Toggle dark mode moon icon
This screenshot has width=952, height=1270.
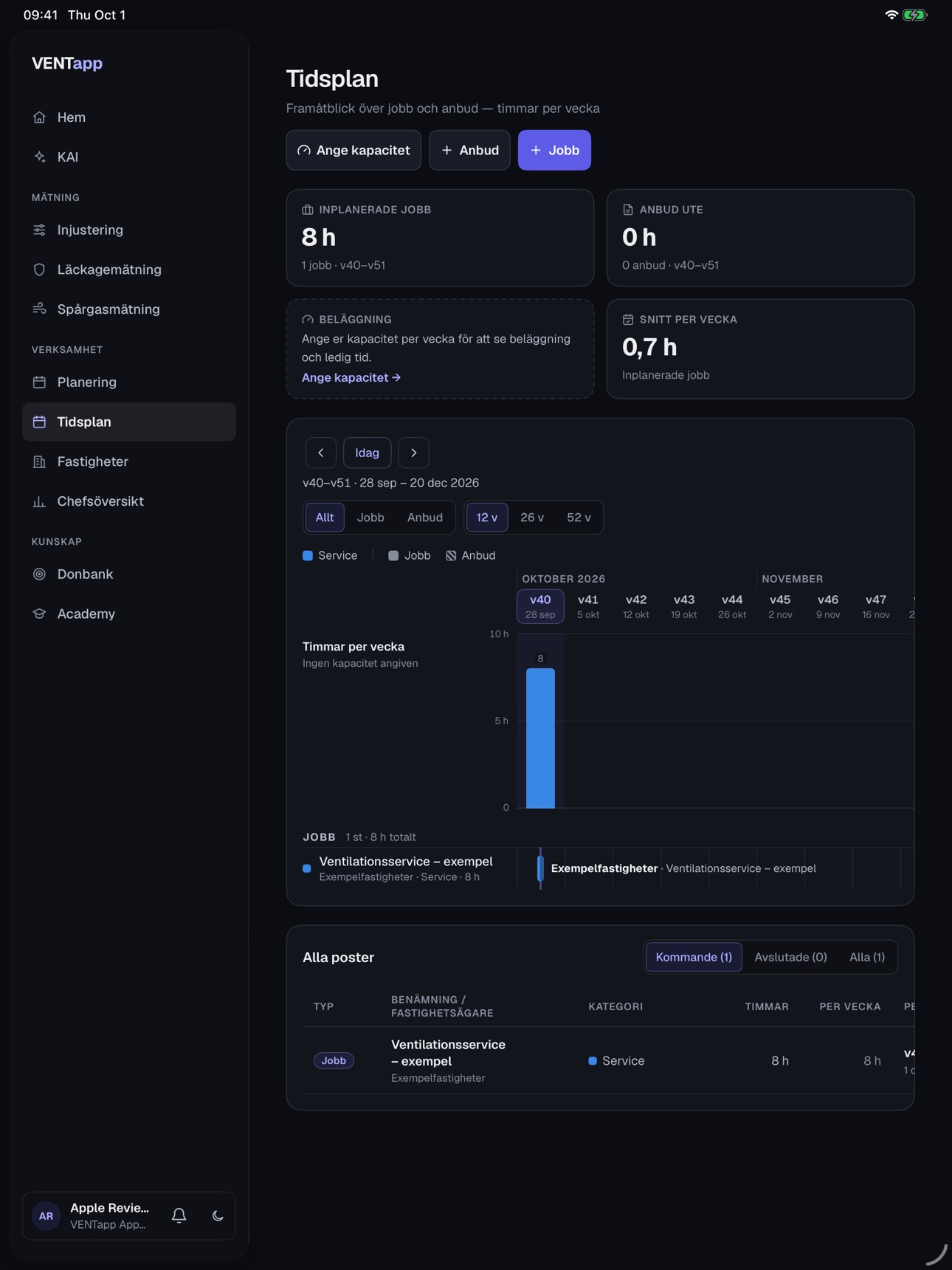click(218, 1215)
